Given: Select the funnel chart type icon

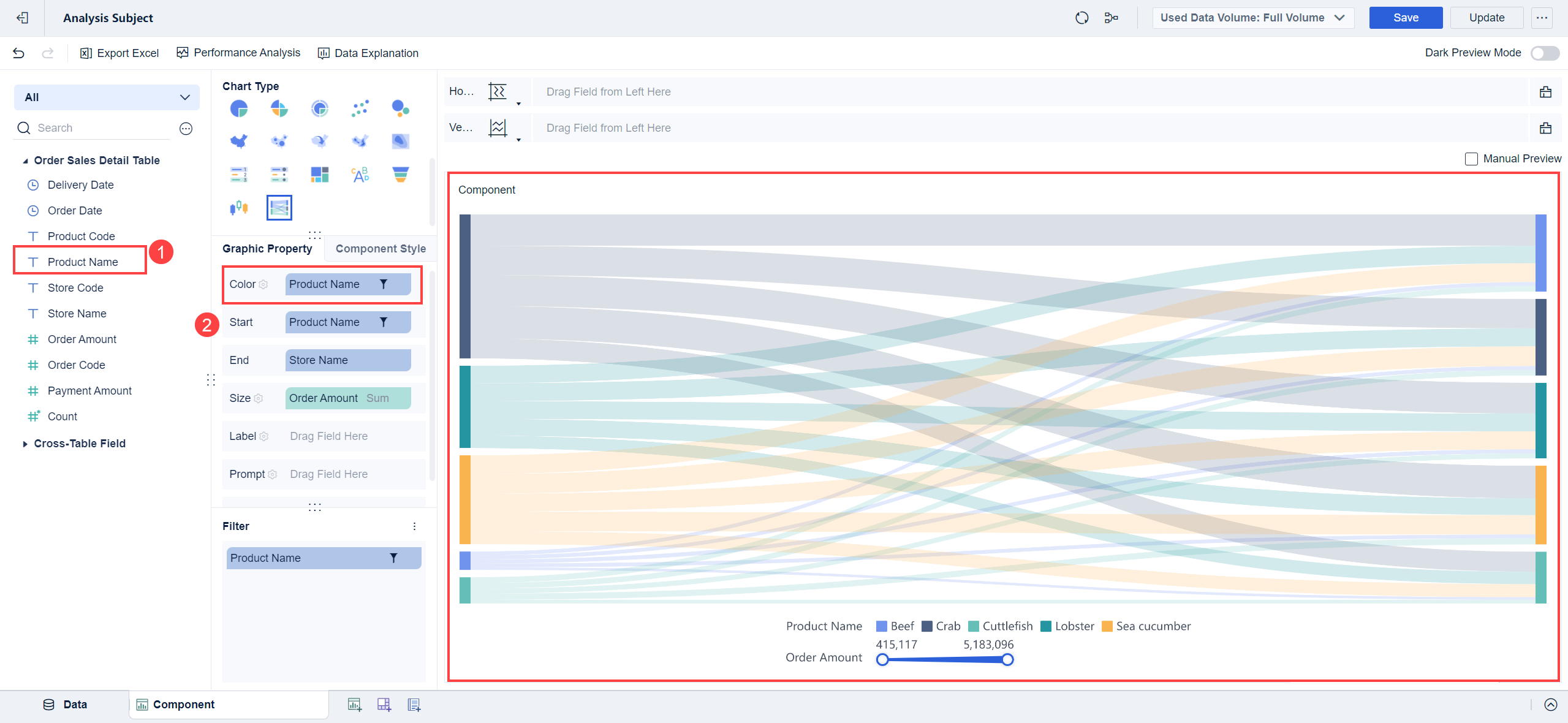Looking at the screenshot, I should coord(400,175).
